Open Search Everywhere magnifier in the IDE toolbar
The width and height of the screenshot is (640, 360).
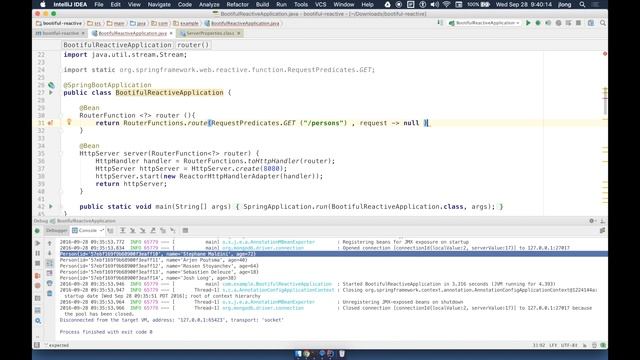603,23
